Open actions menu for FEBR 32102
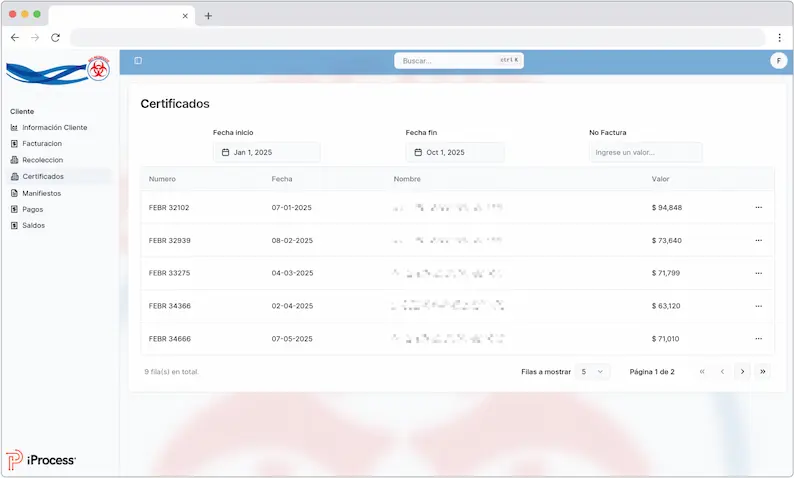This screenshot has height=478, width=794. coord(758,207)
